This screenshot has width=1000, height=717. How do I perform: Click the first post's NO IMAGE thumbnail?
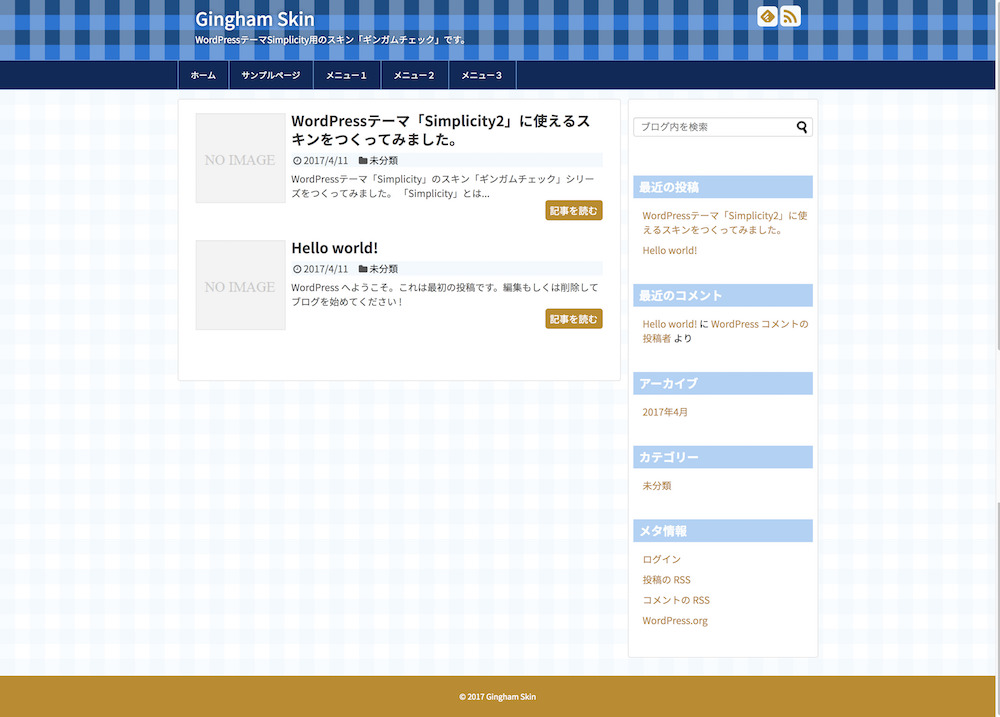coord(240,158)
